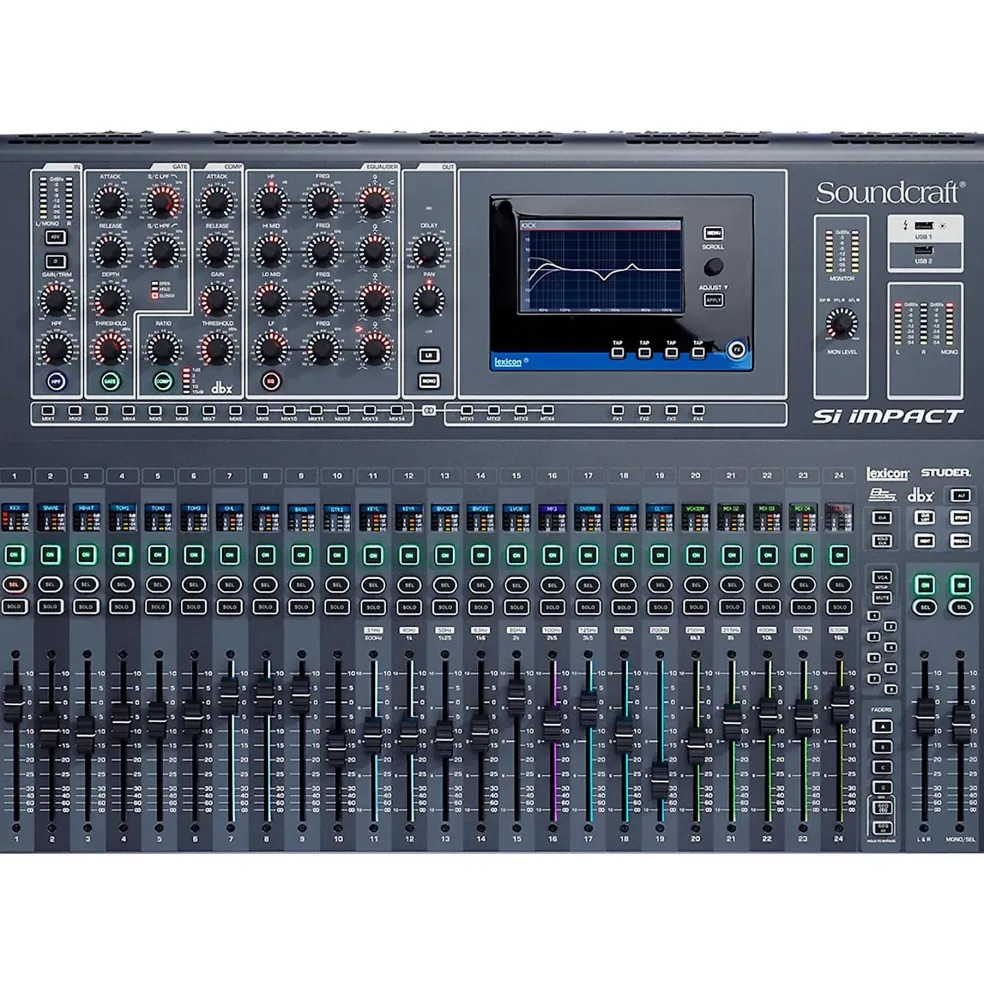Tap the round FX button on the screen bezel

pyautogui.click(x=736, y=349)
